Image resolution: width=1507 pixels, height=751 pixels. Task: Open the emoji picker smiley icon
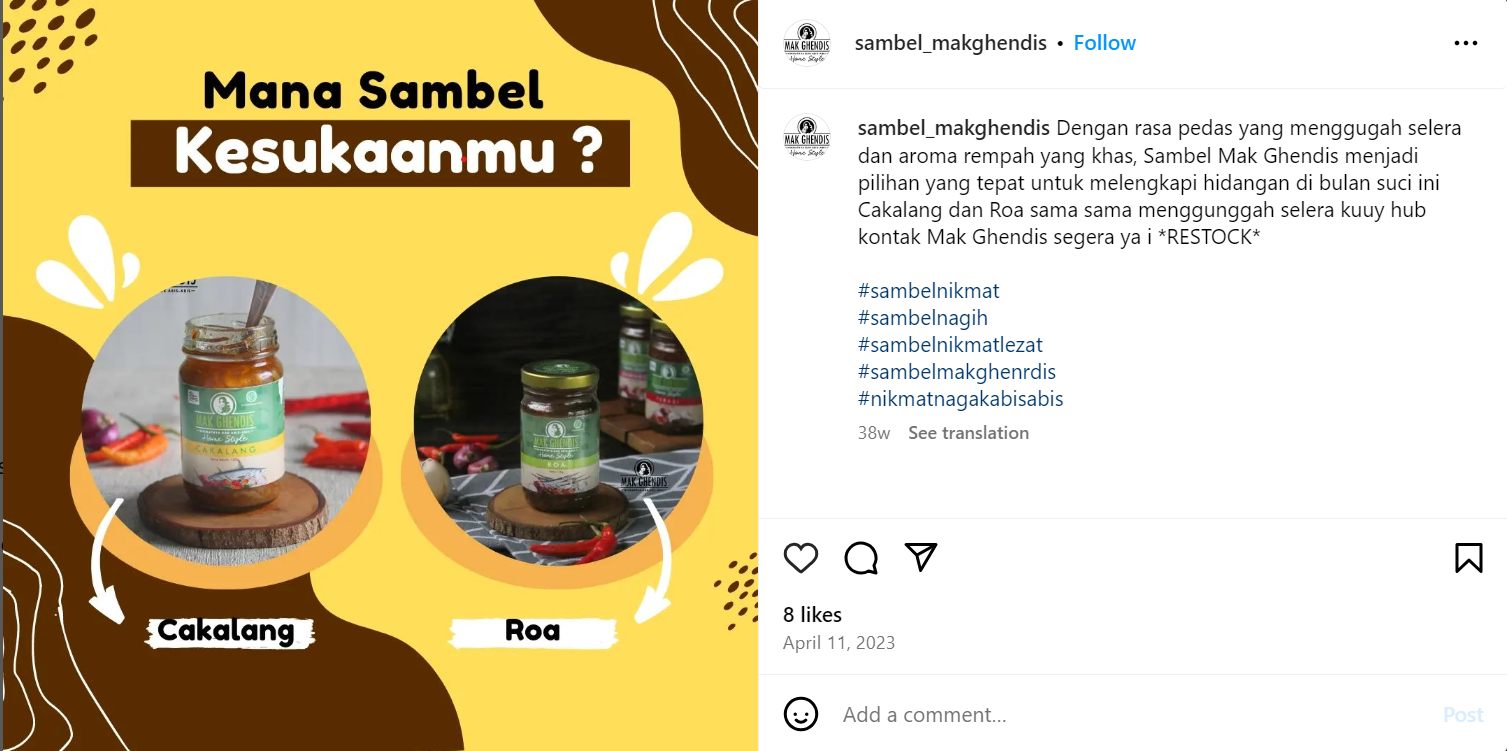coord(801,714)
